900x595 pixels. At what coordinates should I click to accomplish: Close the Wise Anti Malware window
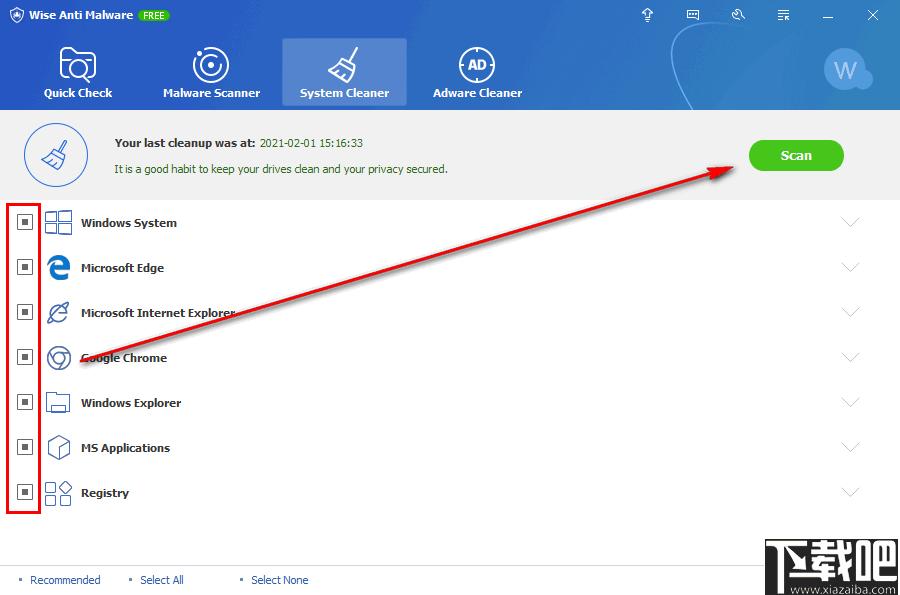pyautogui.click(x=872, y=15)
